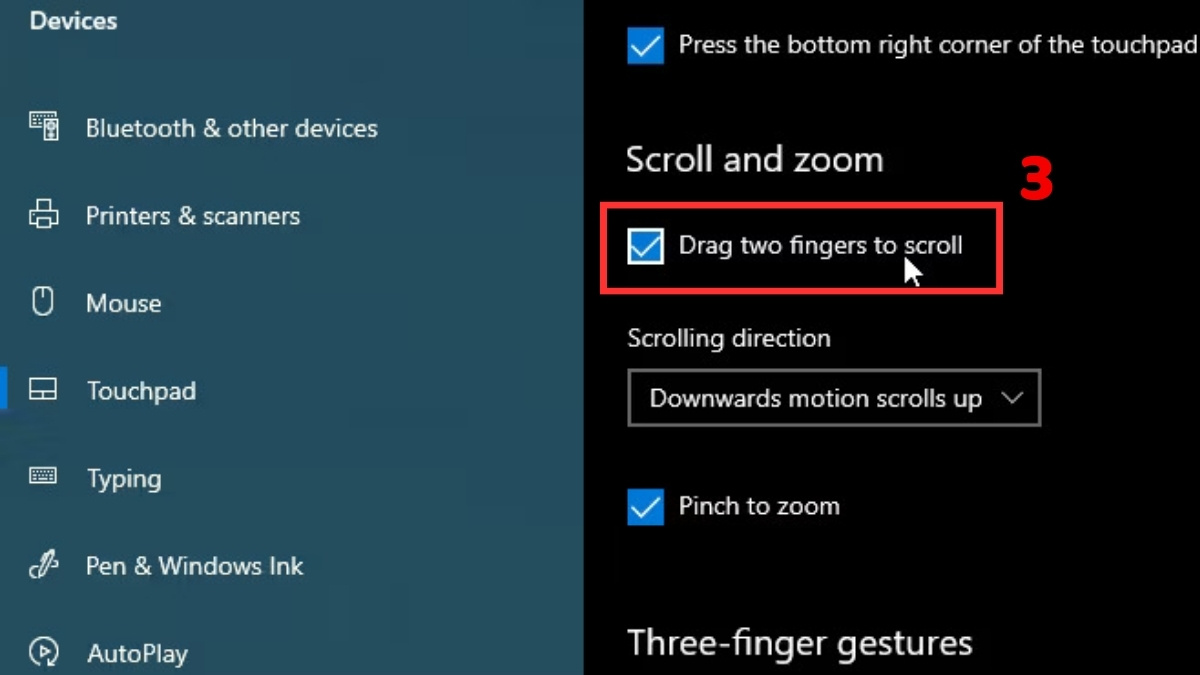Open Pen & Windows Ink settings

[194, 565]
